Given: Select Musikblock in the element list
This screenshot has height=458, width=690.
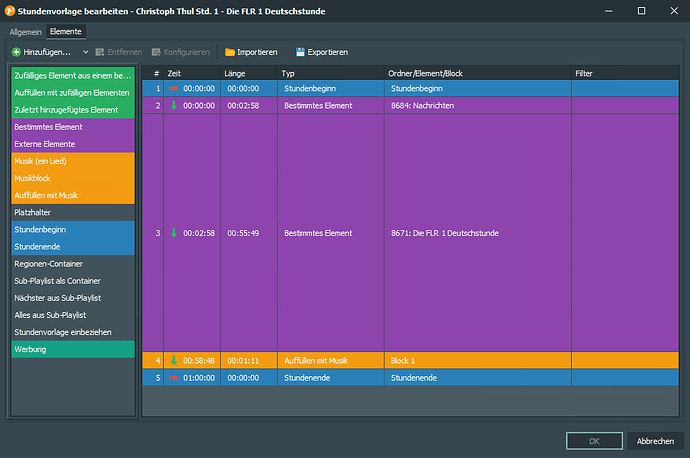Looking at the screenshot, I should tap(71, 178).
